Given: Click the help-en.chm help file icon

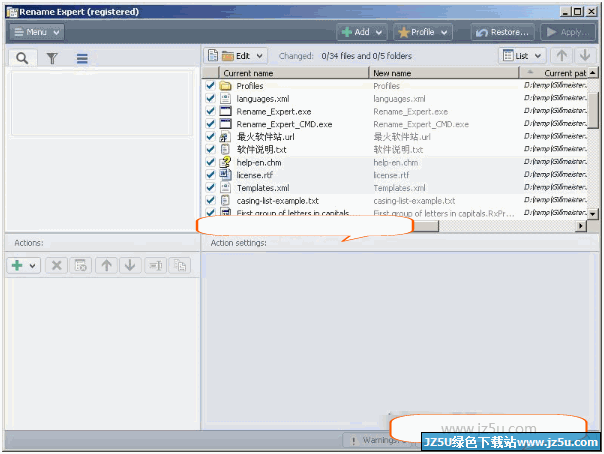Looking at the screenshot, I should pos(225,162).
